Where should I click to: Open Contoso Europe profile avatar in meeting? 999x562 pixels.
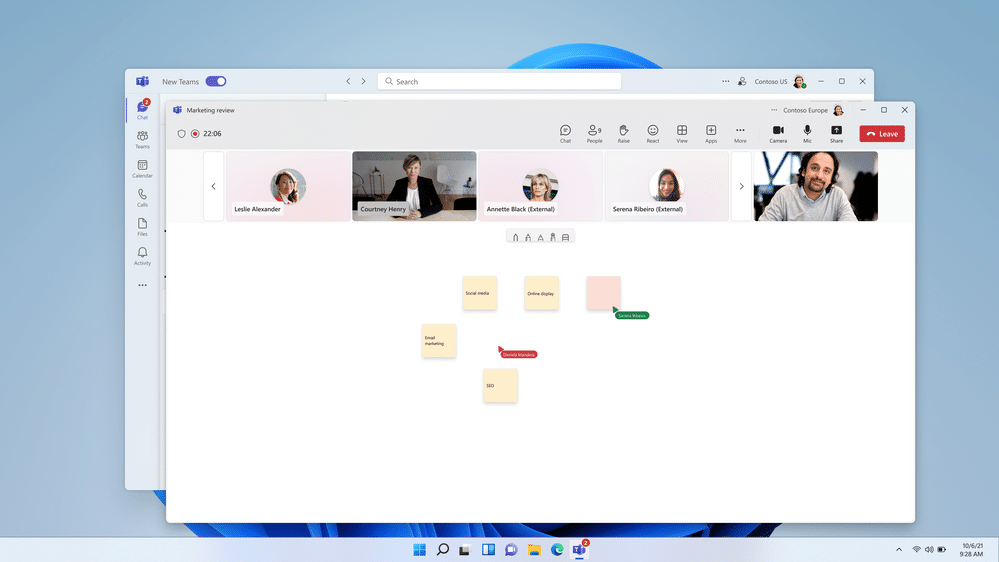pyautogui.click(x=838, y=110)
